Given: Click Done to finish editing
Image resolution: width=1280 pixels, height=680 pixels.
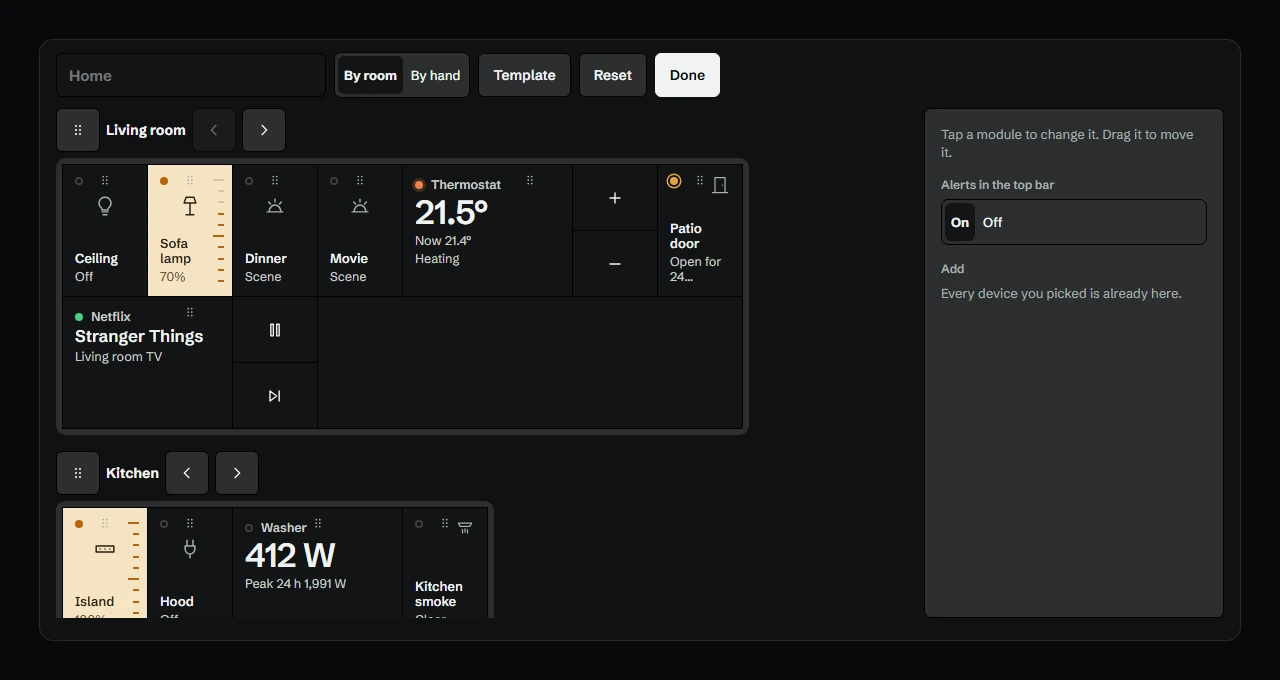Looking at the screenshot, I should point(687,75).
